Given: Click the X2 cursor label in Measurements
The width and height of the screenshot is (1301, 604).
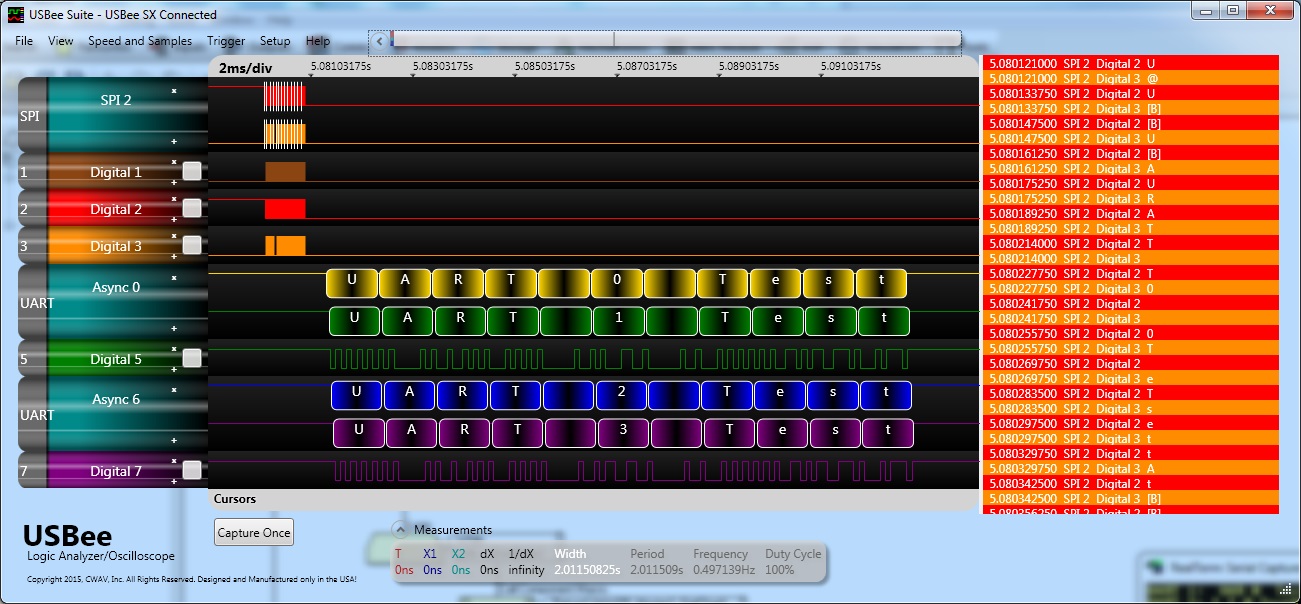Looking at the screenshot, I should click(x=458, y=554).
